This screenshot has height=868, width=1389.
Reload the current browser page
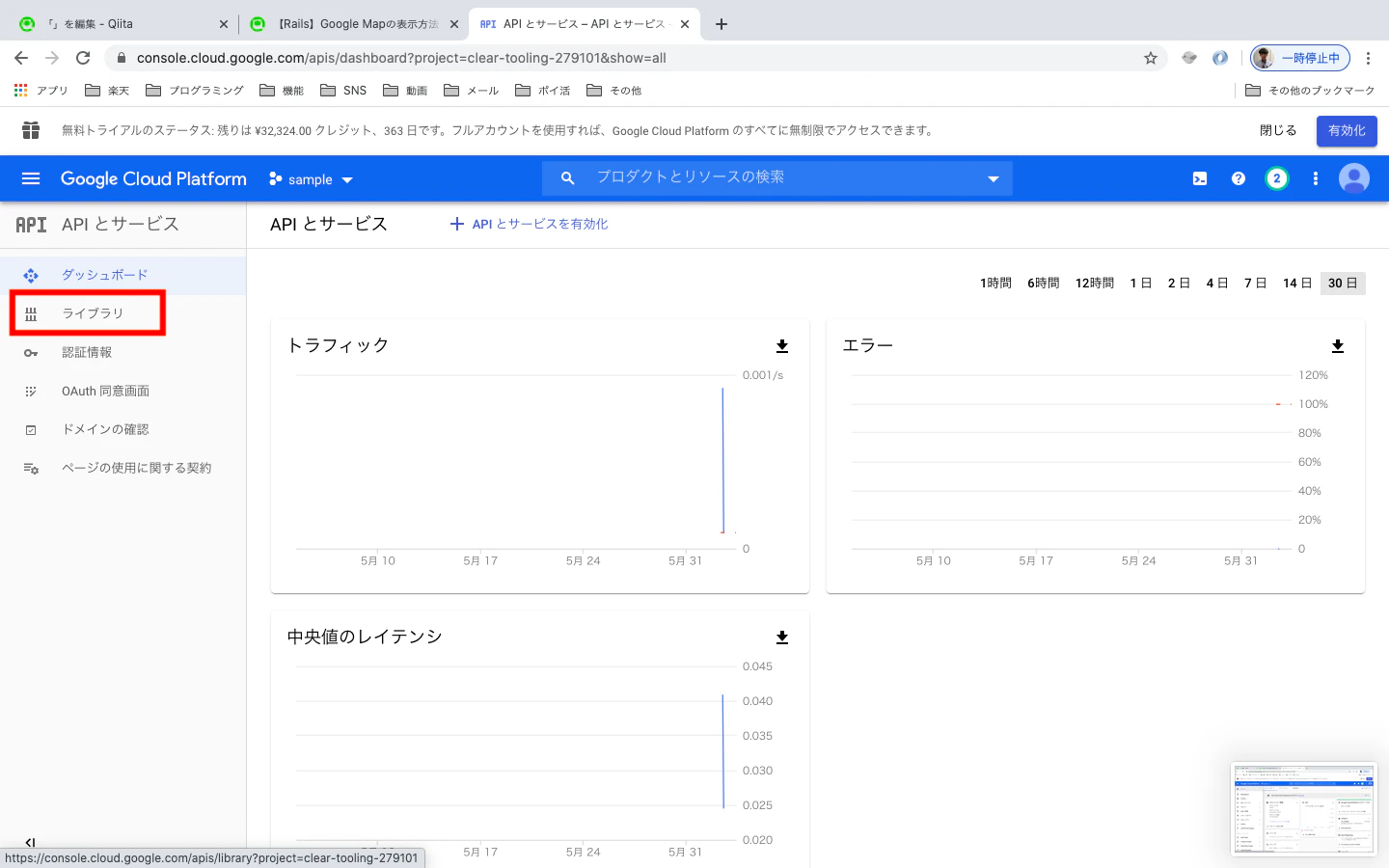coord(83,58)
